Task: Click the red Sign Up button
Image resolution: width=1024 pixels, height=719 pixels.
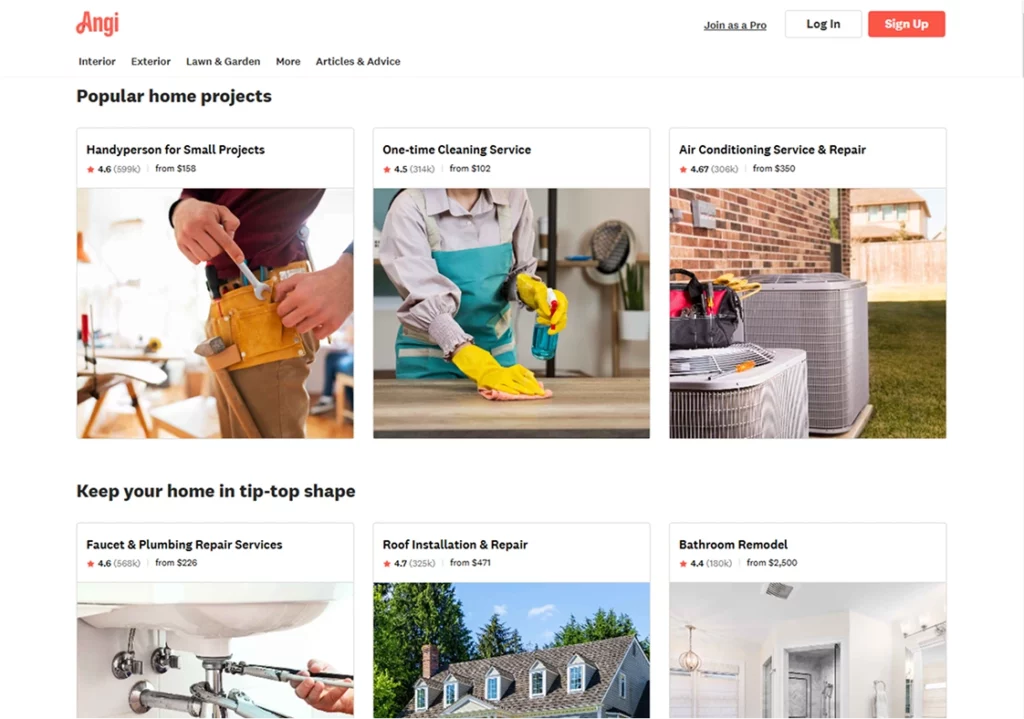Action: tap(906, 24)
